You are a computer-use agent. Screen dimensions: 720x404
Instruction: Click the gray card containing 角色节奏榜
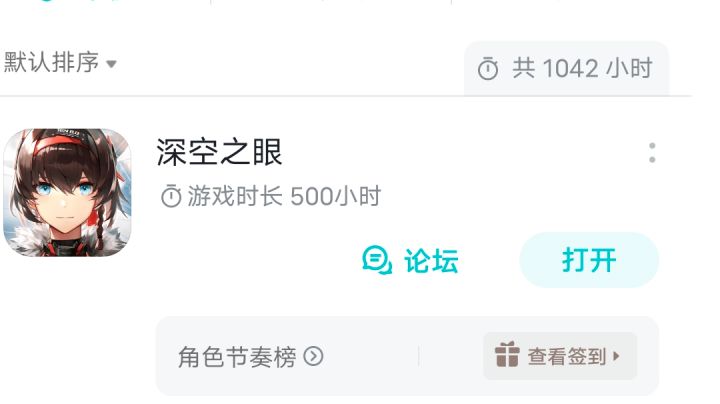407,356
